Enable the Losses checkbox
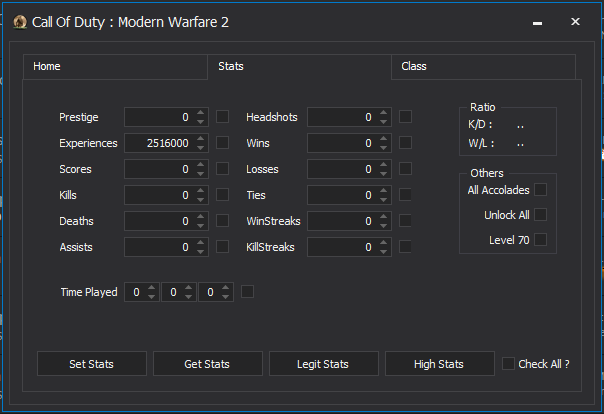 point(405,169)
